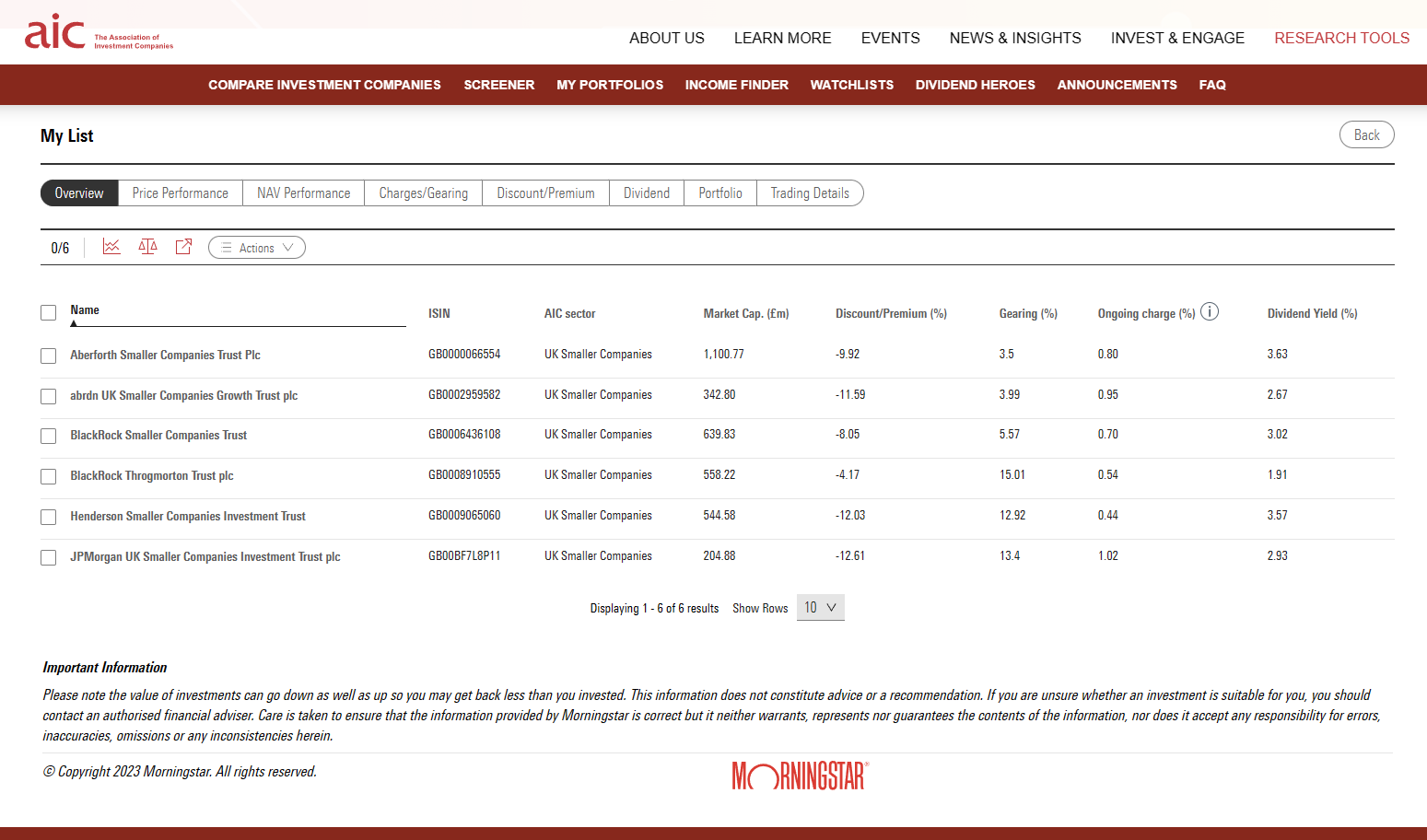
Task: Switch to the Overview tab
Action: (x=79, y=193)
